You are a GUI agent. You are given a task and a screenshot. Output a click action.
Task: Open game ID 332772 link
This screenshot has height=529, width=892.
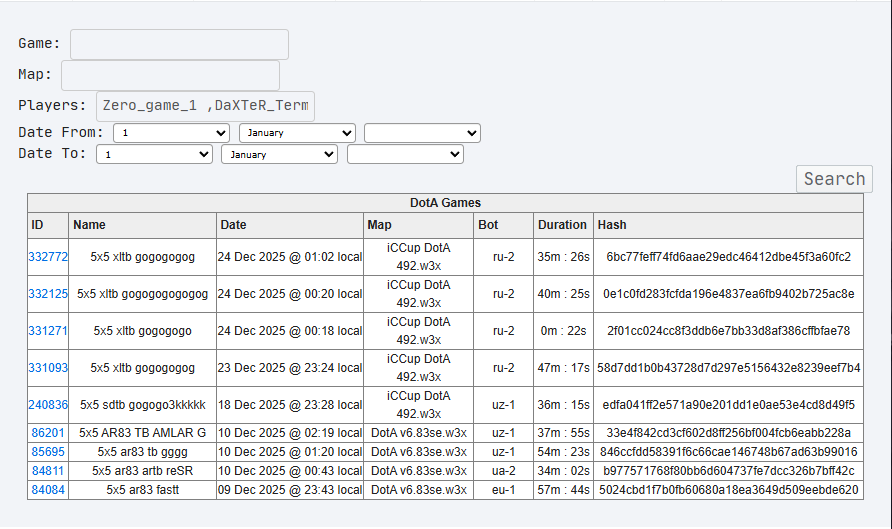coord(48,257)
